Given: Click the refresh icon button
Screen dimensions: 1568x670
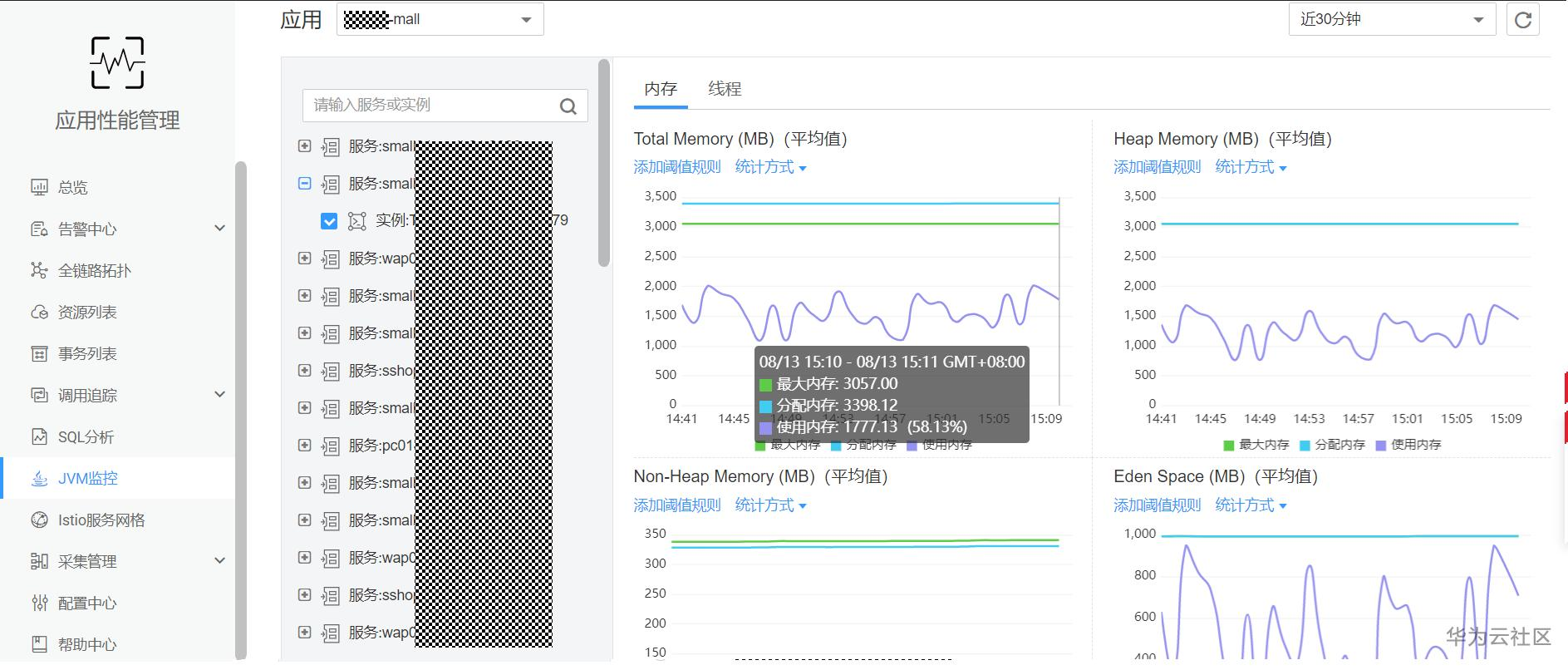Looking at the screenshot, I should (x=1522, y=20).
